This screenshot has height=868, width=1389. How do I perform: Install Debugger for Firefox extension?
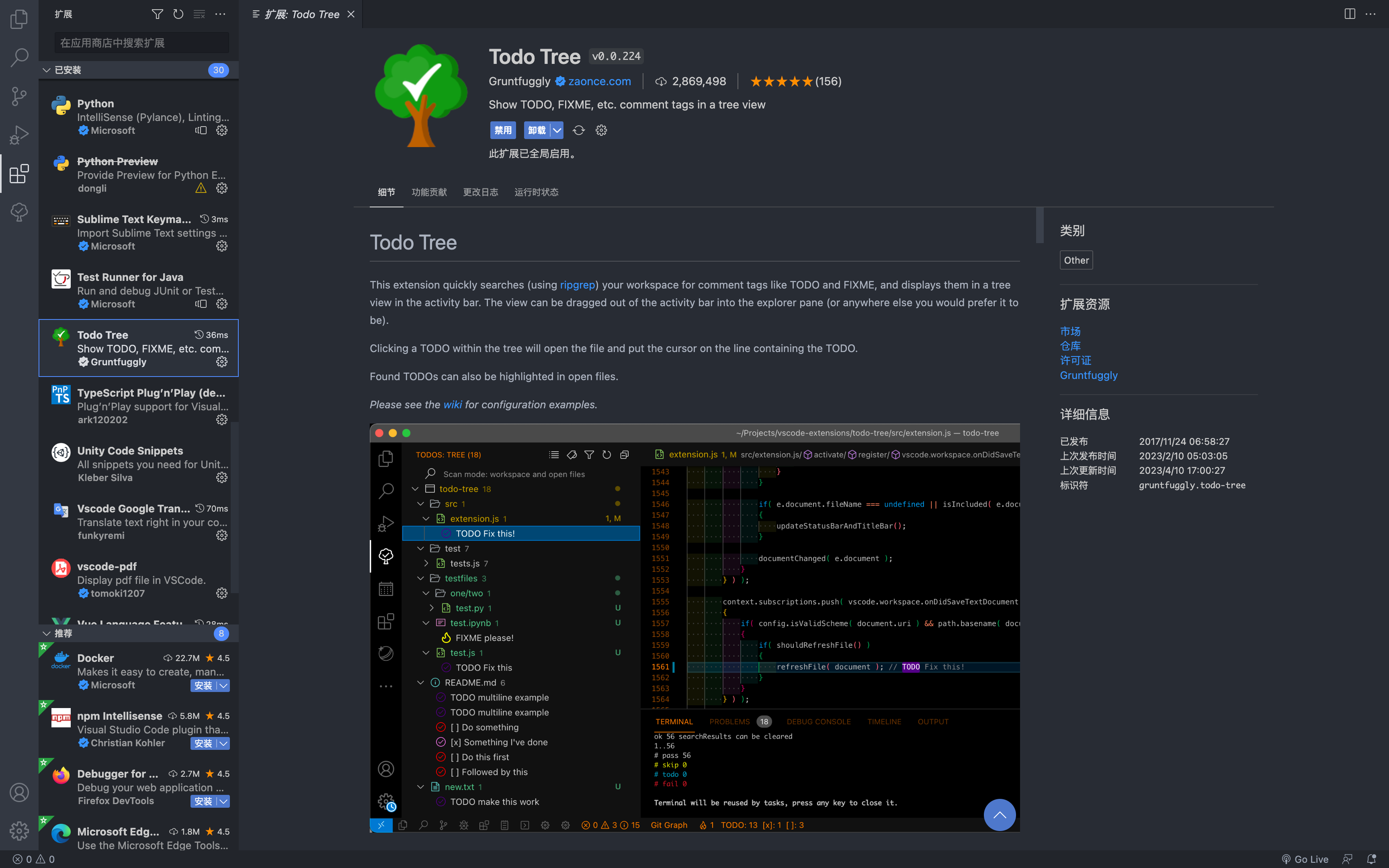click(203, 801)
